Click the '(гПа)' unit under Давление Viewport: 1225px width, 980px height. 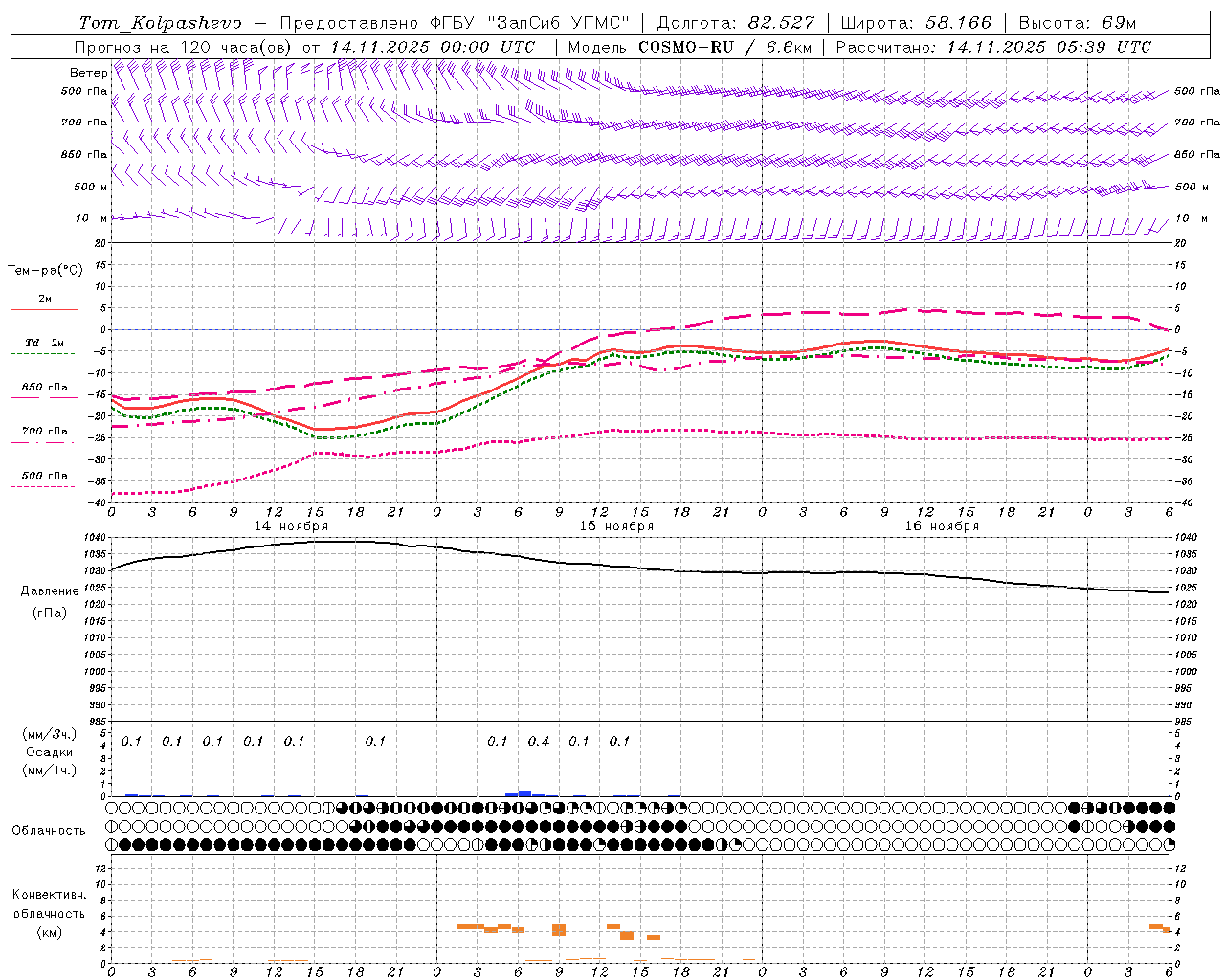click(50, 612)
